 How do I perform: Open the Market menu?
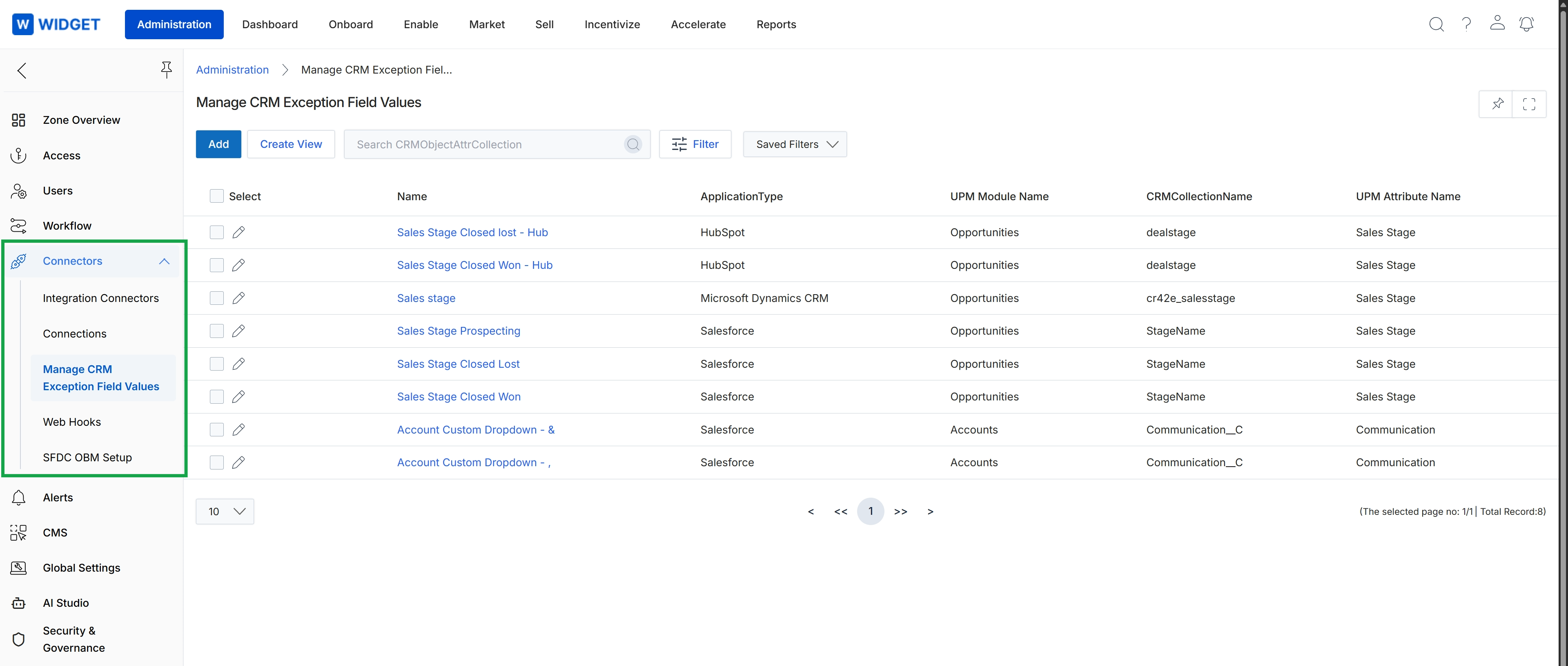pyautogui.click(x=486, y=25)
